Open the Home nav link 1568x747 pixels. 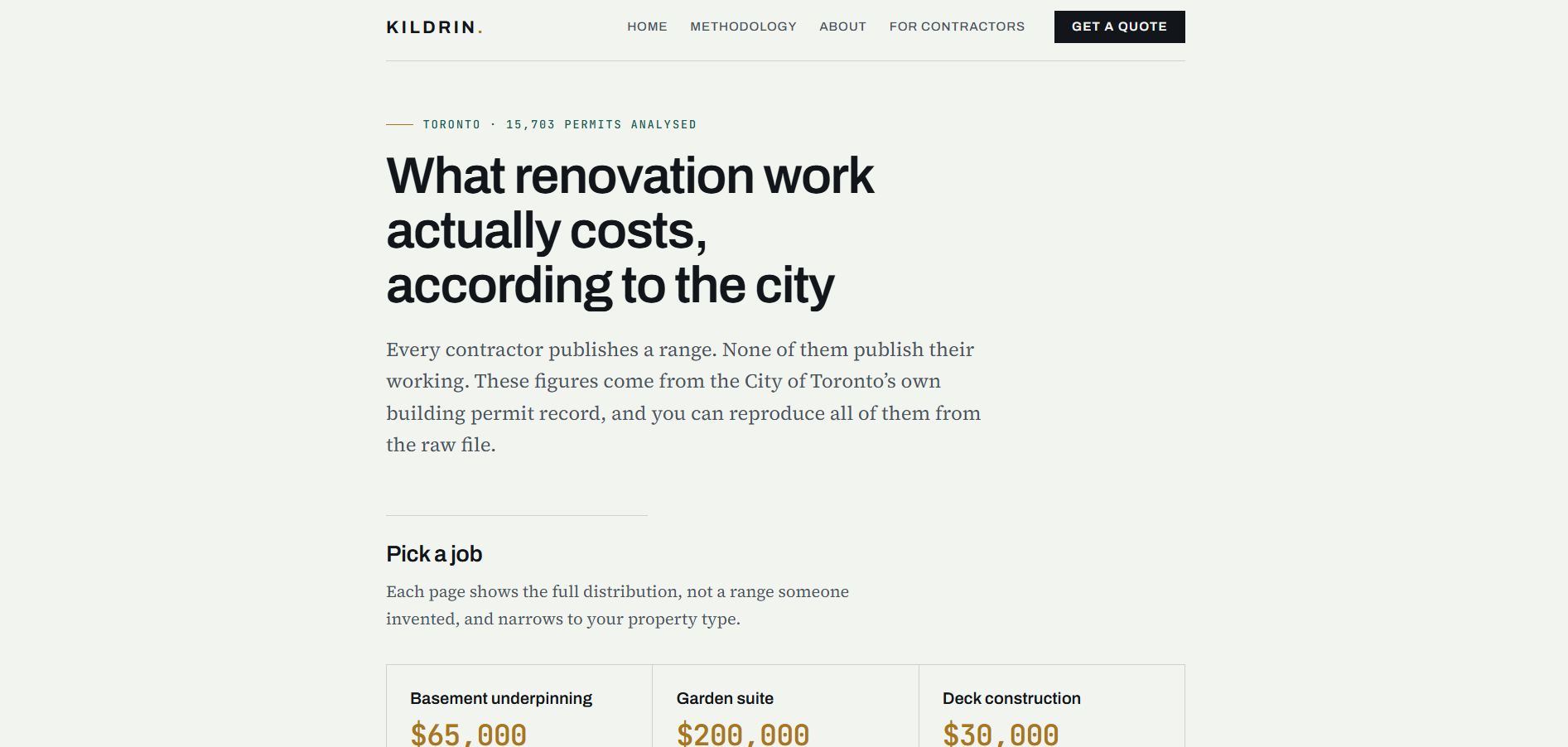tap(647, 27)
